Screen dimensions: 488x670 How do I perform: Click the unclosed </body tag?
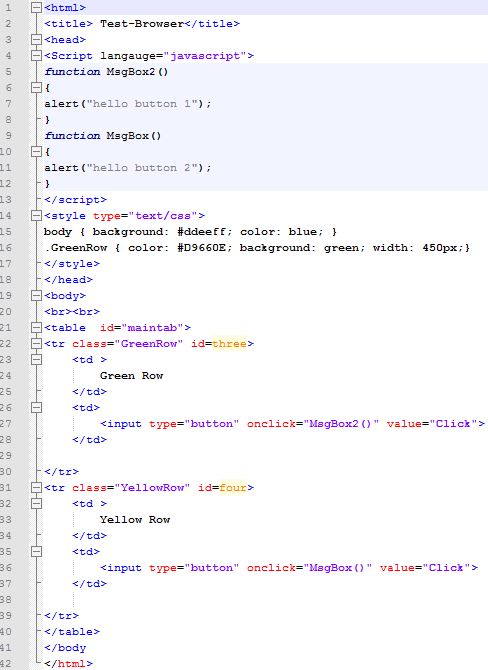pos(65,648)
